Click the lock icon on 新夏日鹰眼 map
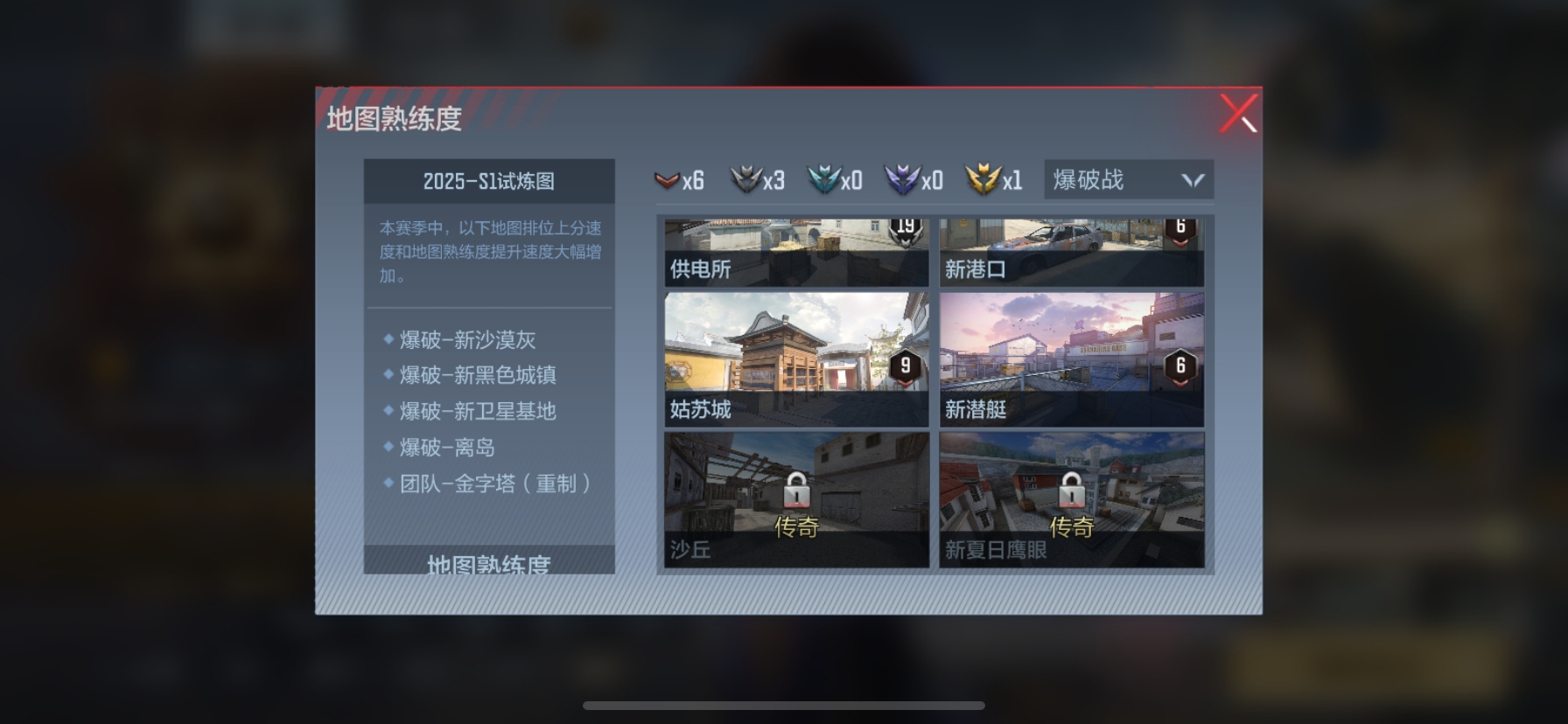The width and height of the screenshot is (1568, 724). coord(1072,490)
